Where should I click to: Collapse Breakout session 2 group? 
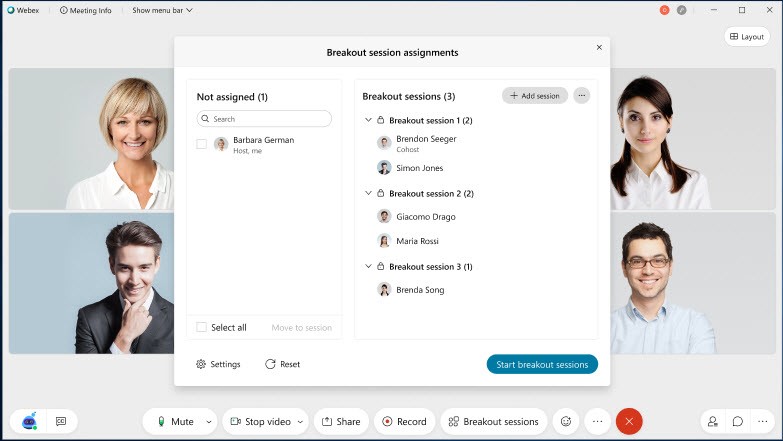pos(368,194)
